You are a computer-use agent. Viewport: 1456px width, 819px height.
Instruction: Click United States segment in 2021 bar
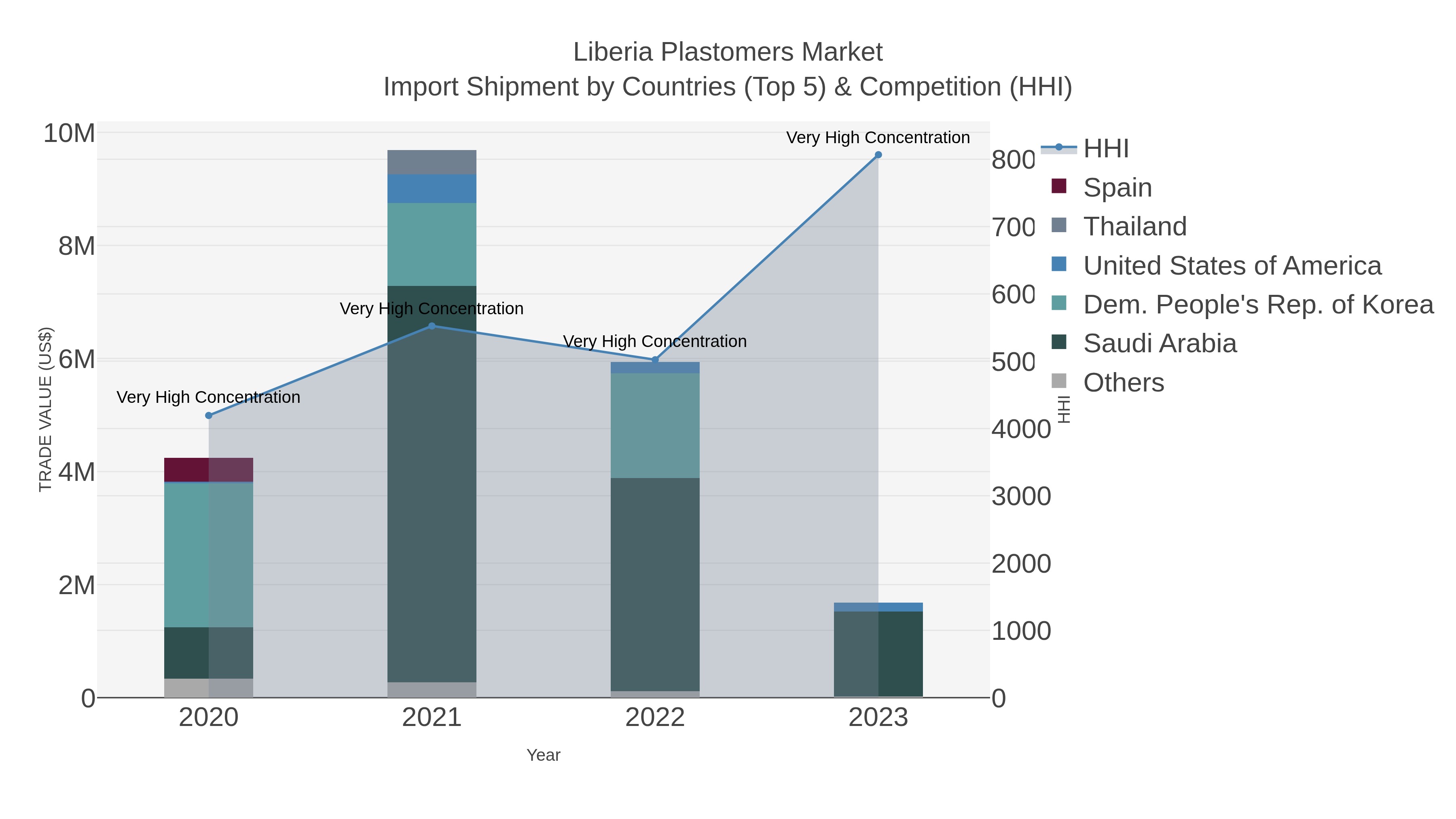[x=432, y=189]
